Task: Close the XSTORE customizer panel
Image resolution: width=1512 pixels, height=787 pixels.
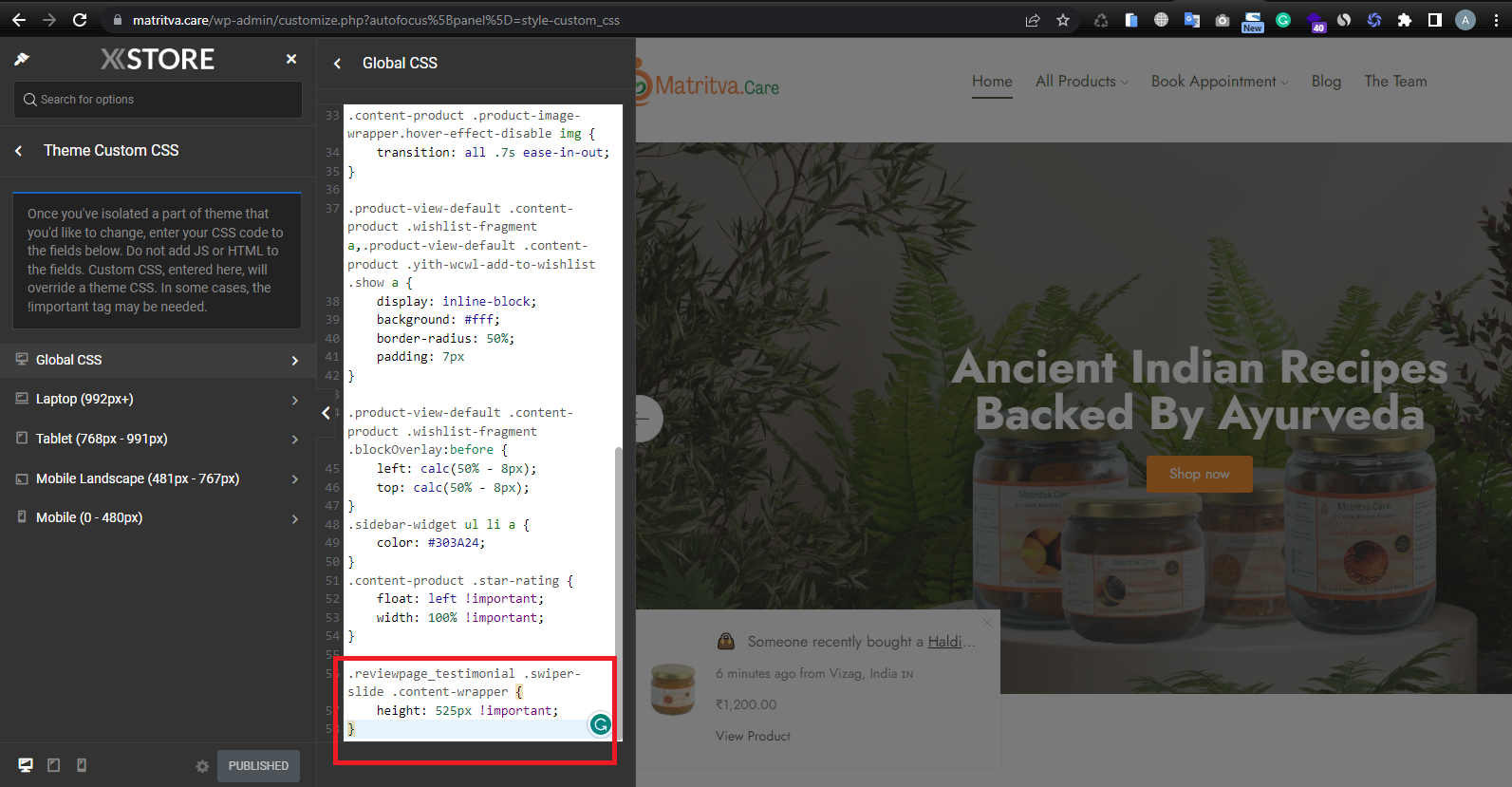Action: pyautogui.click(x=291, y=59)
